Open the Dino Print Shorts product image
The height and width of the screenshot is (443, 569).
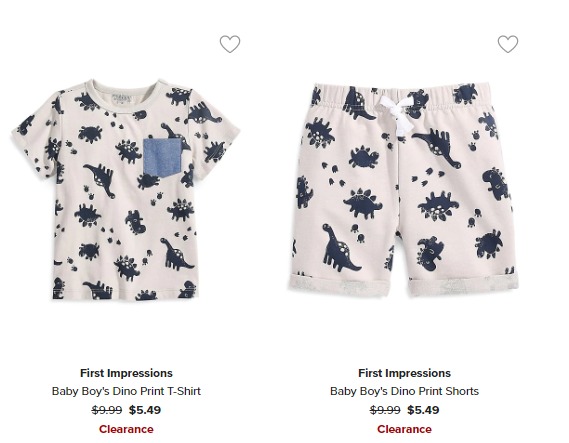405,190
